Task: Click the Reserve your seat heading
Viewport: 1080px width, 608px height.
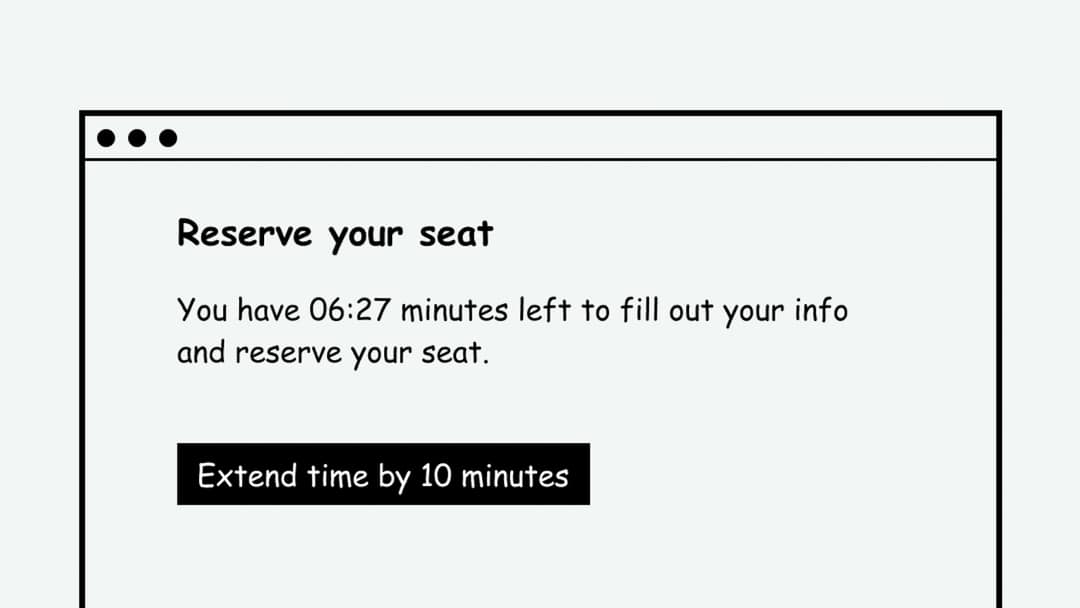Action: [335, 234]
